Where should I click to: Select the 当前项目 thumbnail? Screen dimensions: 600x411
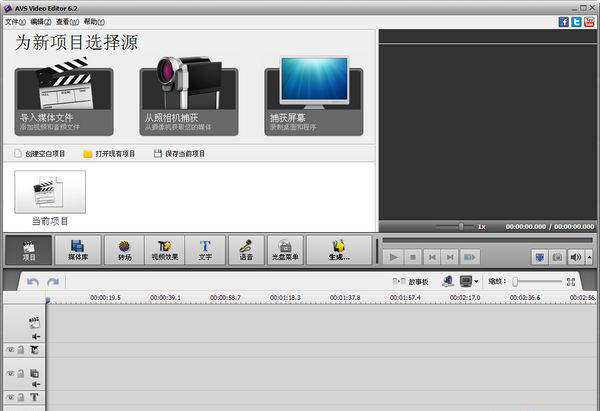tap(50, 192)
